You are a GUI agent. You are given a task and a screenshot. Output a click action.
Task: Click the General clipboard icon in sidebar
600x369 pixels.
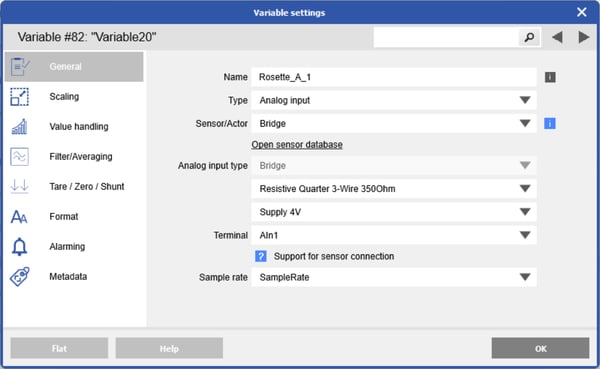point(20,67)
